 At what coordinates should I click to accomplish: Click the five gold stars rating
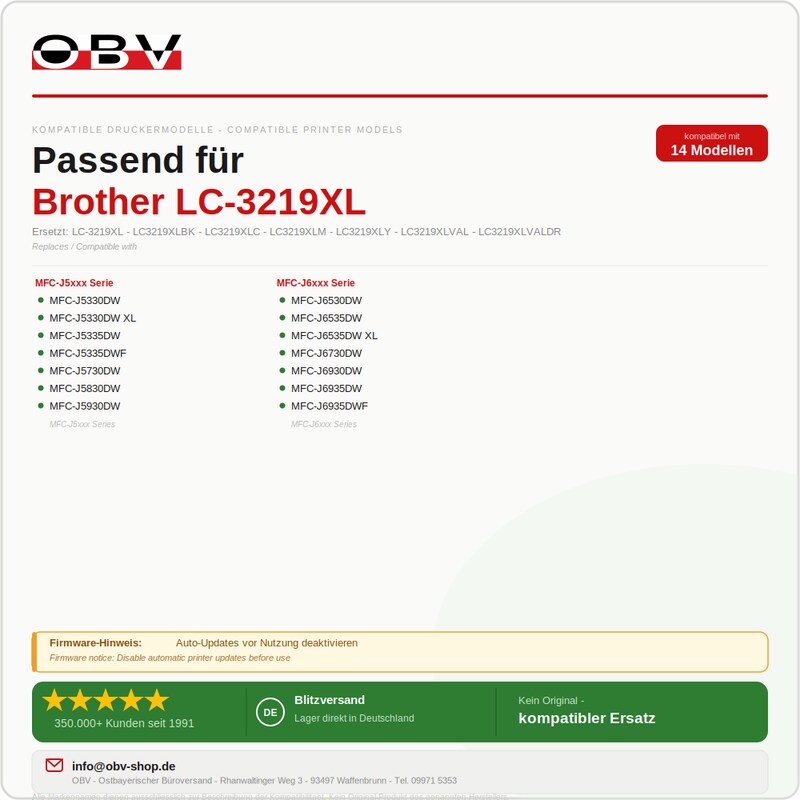(x=106, y=700)
